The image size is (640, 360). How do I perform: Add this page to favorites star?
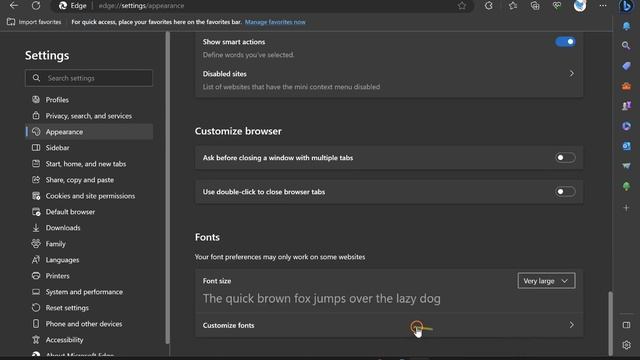pos(462,5)
